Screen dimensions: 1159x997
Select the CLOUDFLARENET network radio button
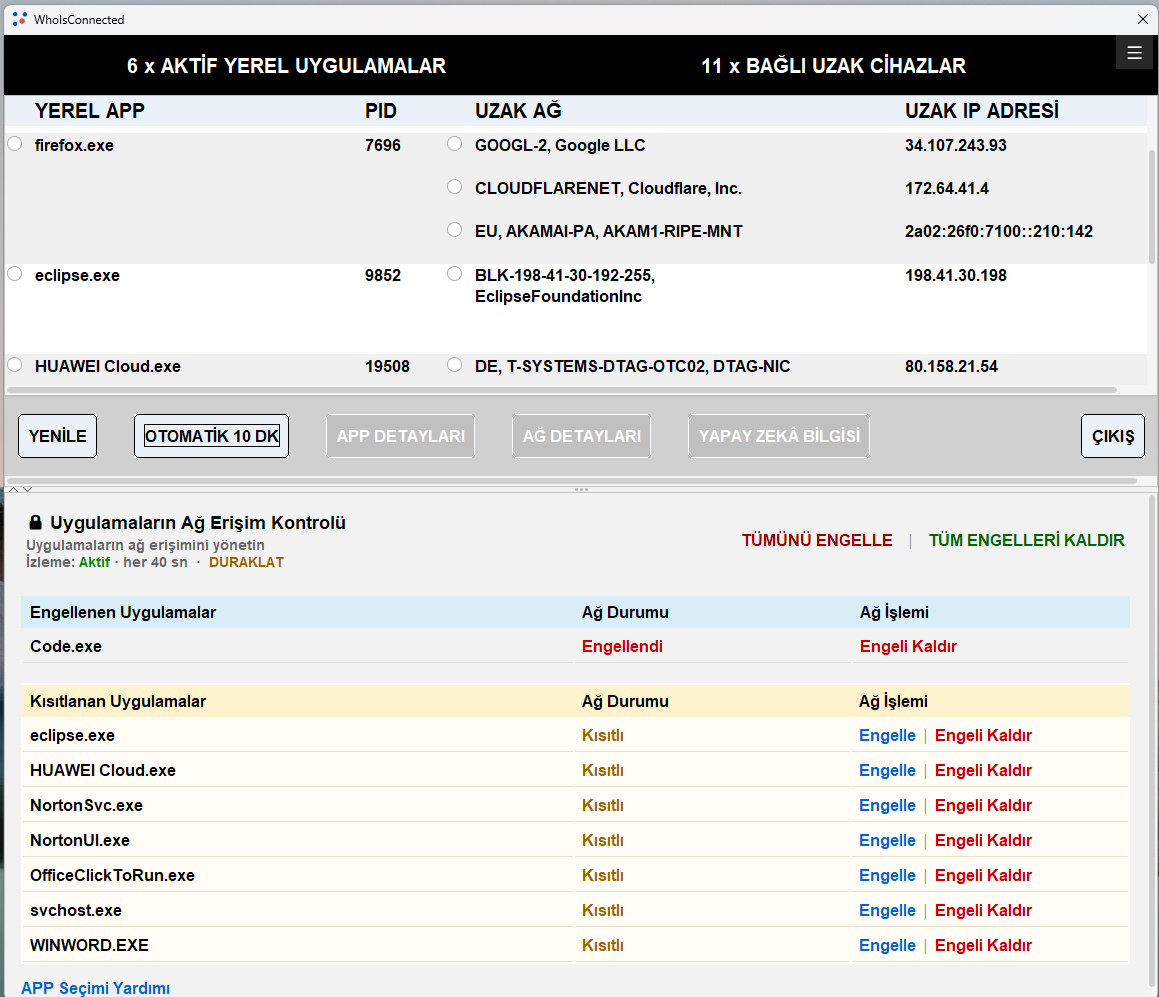tap(455, 186)
